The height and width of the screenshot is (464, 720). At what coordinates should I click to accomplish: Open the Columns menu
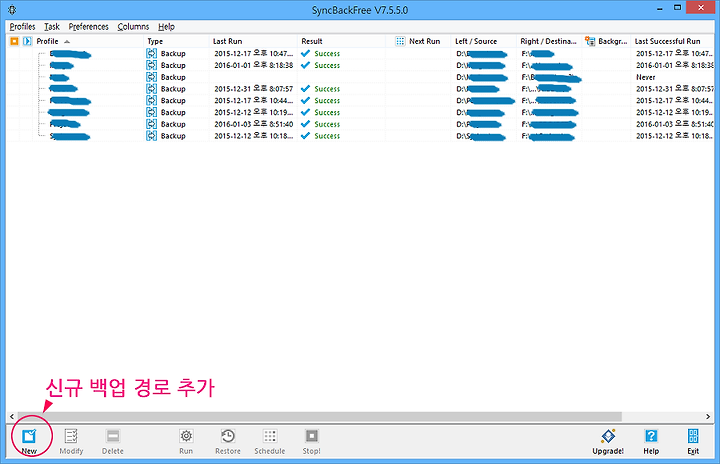click(x=133, y=27)
